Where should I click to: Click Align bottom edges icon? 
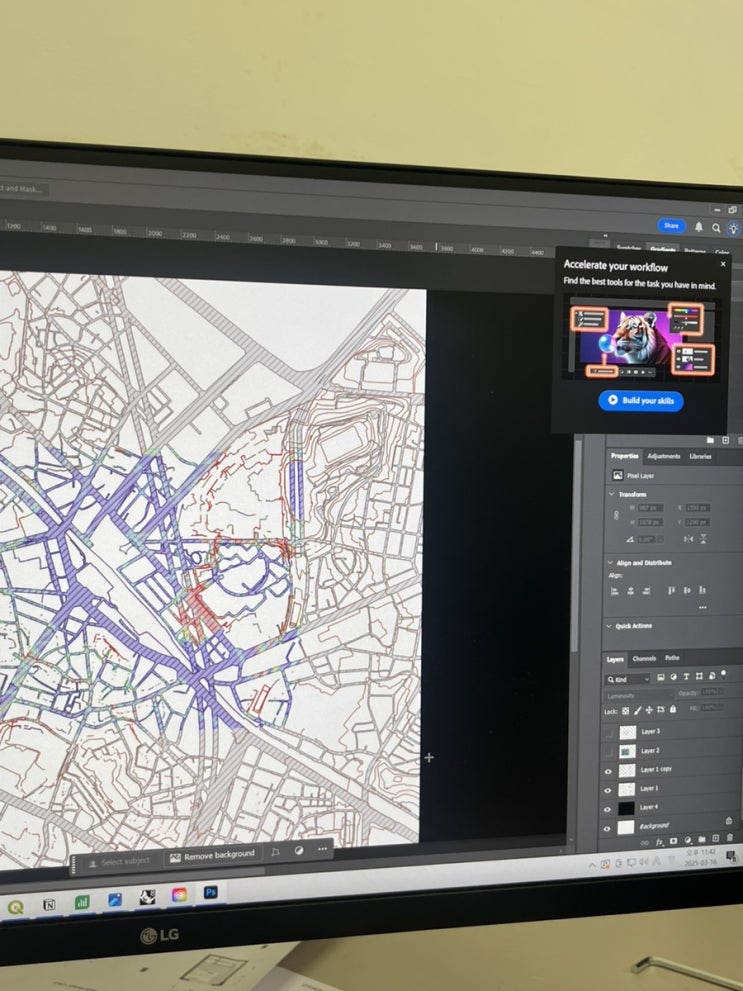point(702,590)
